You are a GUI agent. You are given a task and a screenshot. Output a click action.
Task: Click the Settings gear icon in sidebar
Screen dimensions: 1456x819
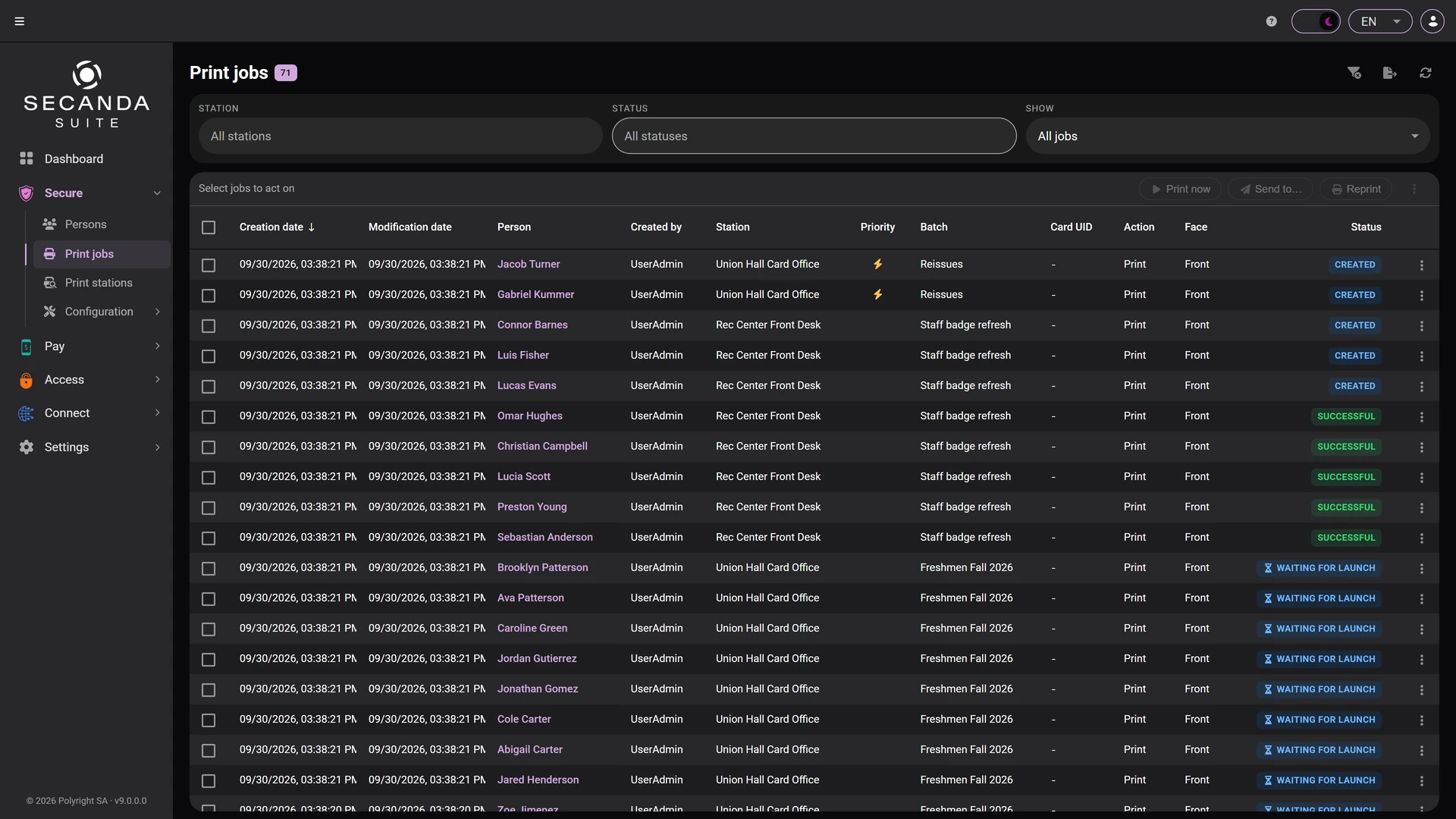[27, 447]
